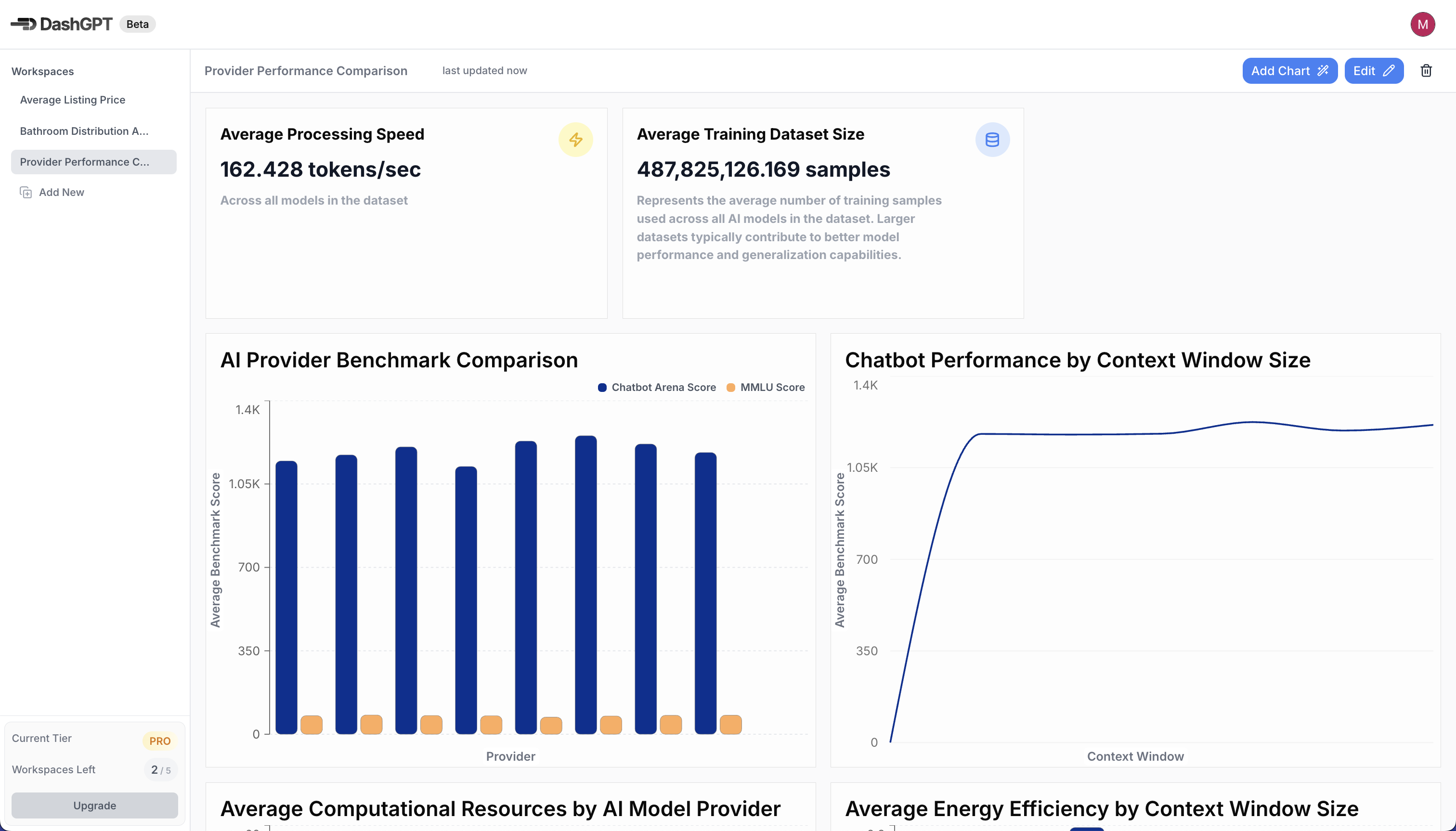Click the magic wand on Add Chart
1456x831 pixels.
(1323, 71)
